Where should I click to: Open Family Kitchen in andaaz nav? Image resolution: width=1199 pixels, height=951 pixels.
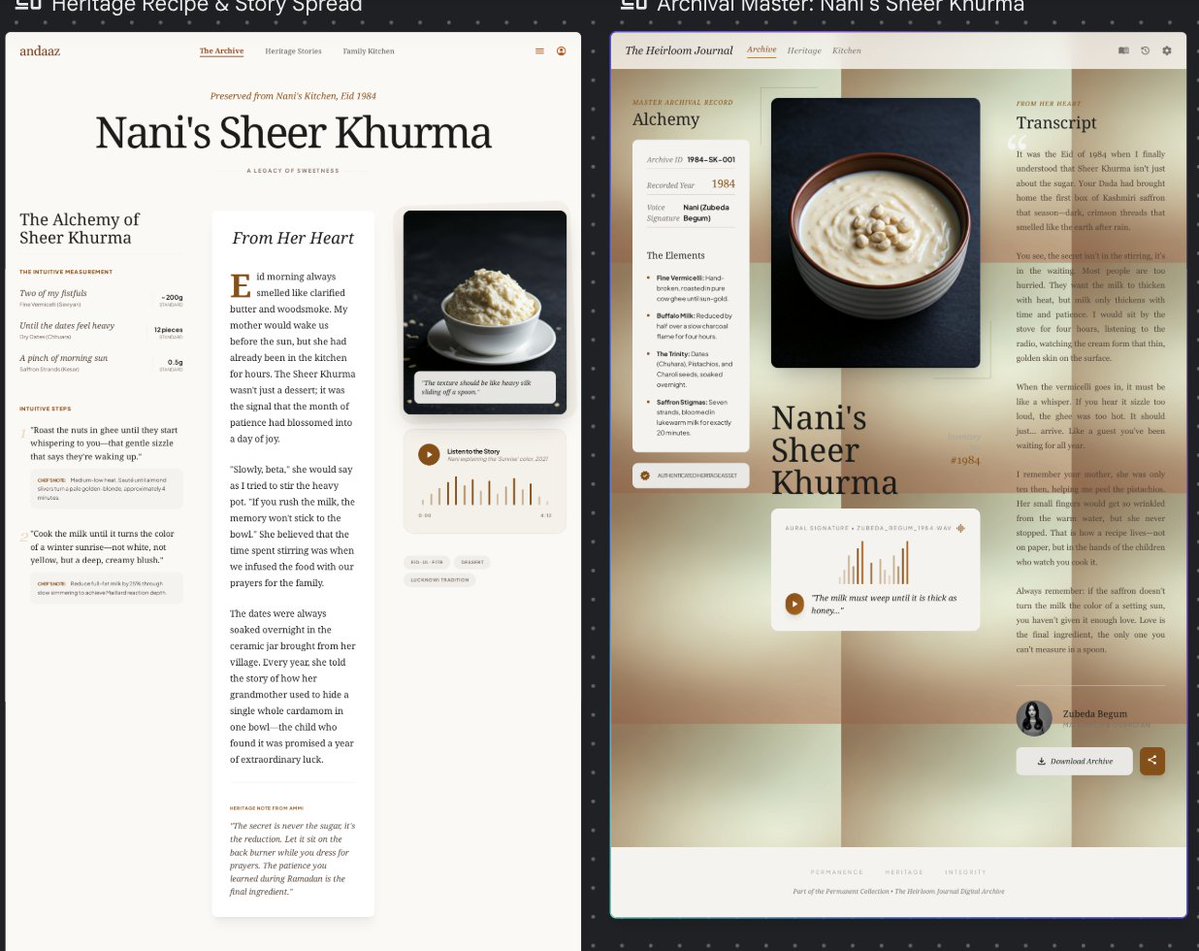pyautogui.click(x=369, y=51)
